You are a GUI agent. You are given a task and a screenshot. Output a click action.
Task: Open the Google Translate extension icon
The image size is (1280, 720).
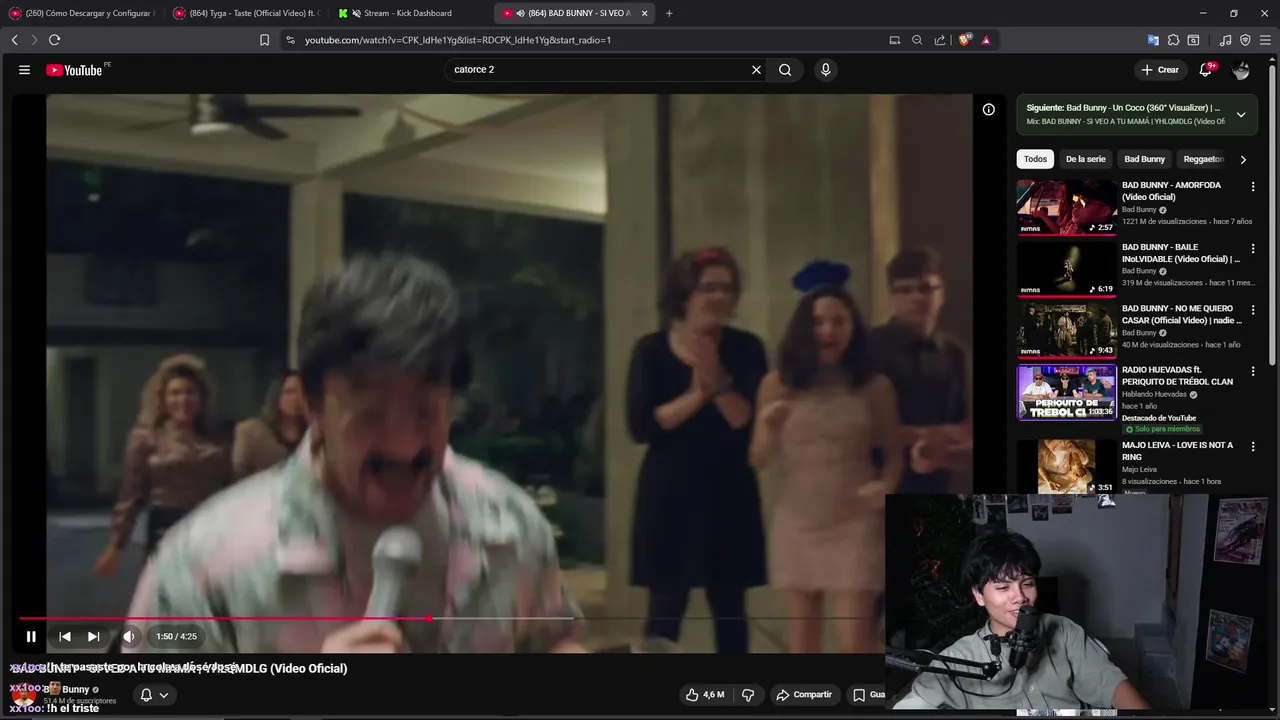(x=1153, y=40)
